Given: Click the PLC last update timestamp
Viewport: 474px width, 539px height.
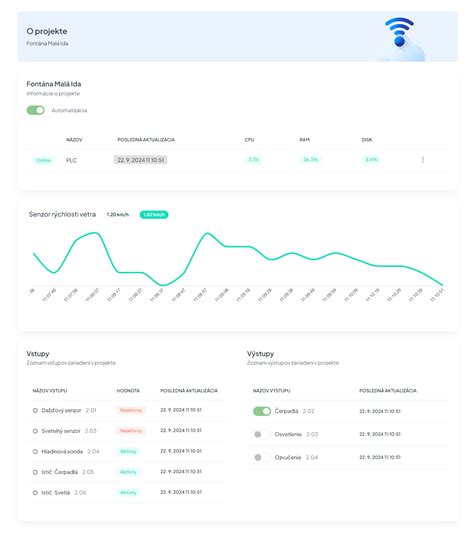Looking at the screenshot, I should 141,160.
